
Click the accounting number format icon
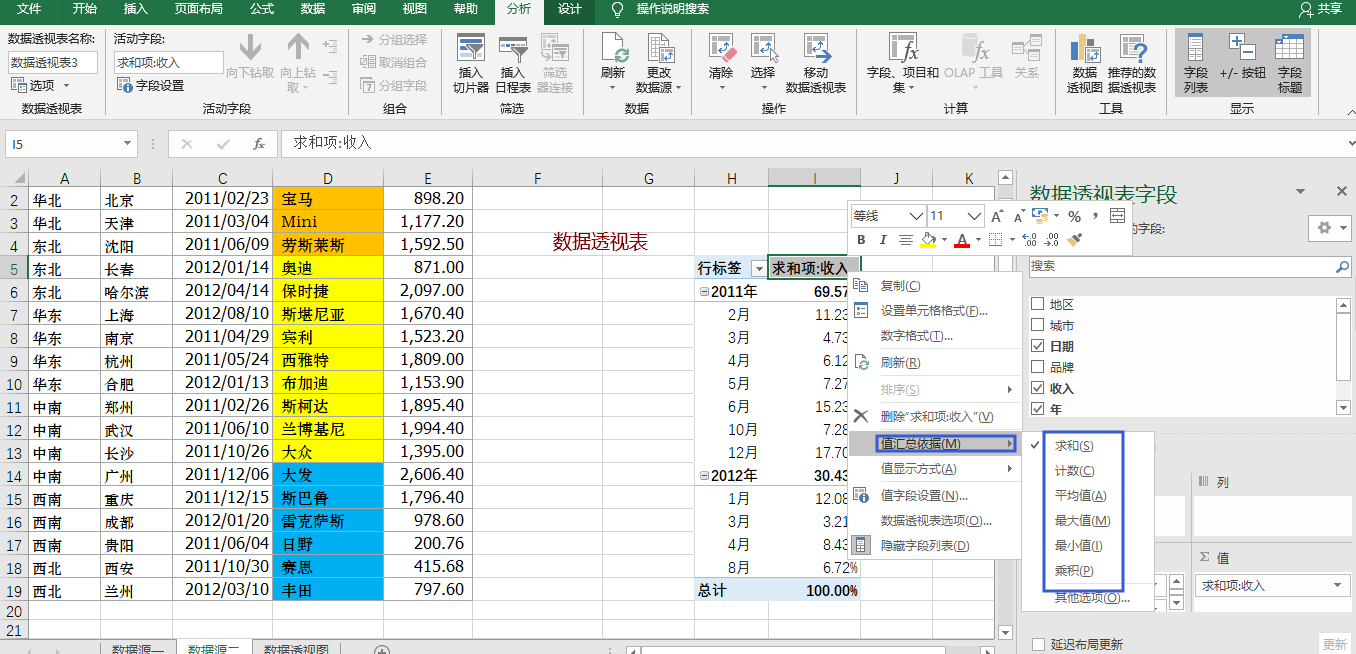1039,216
